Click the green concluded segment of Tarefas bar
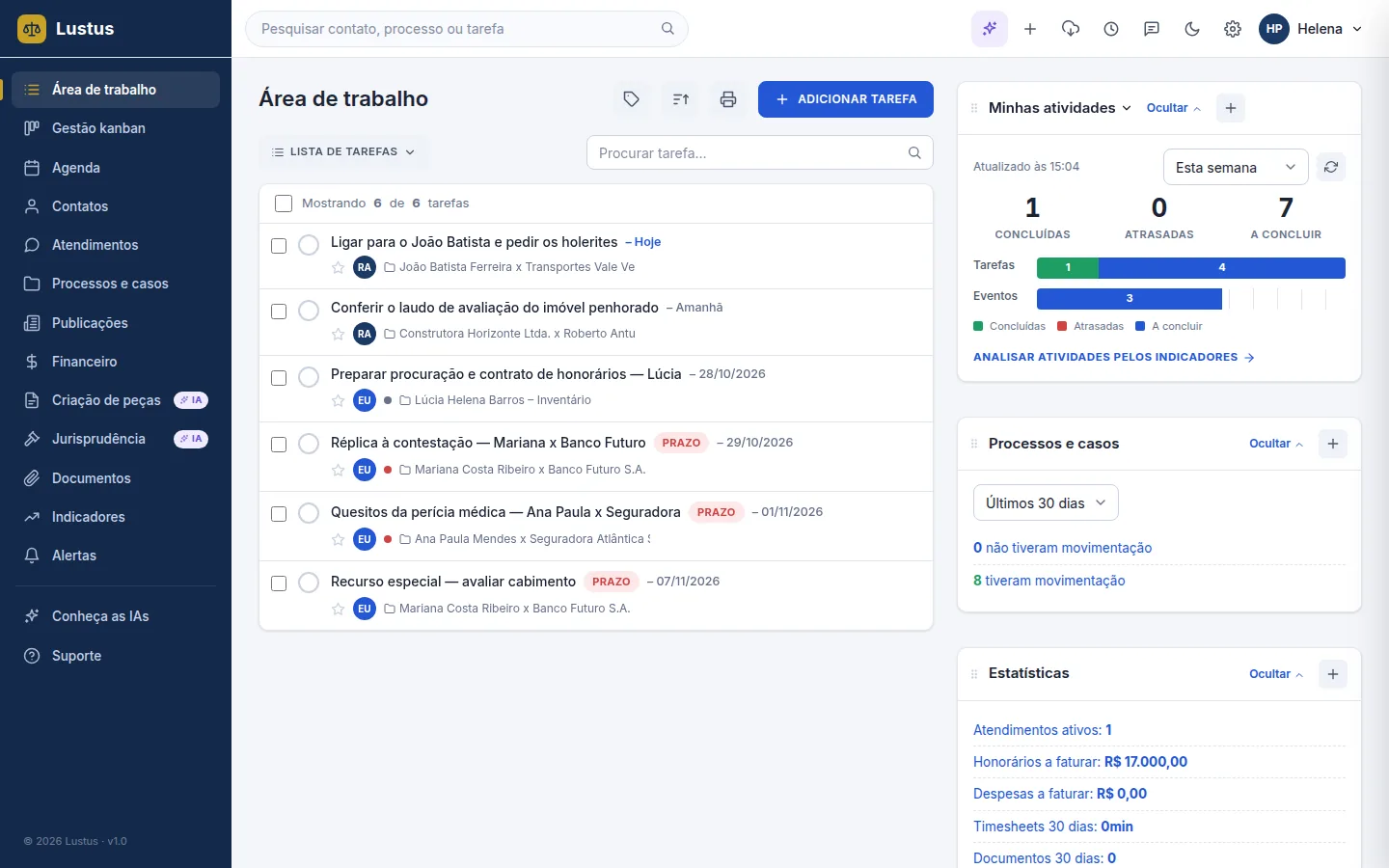Viewport: 1389px width, 868px height. point(1068,268)
